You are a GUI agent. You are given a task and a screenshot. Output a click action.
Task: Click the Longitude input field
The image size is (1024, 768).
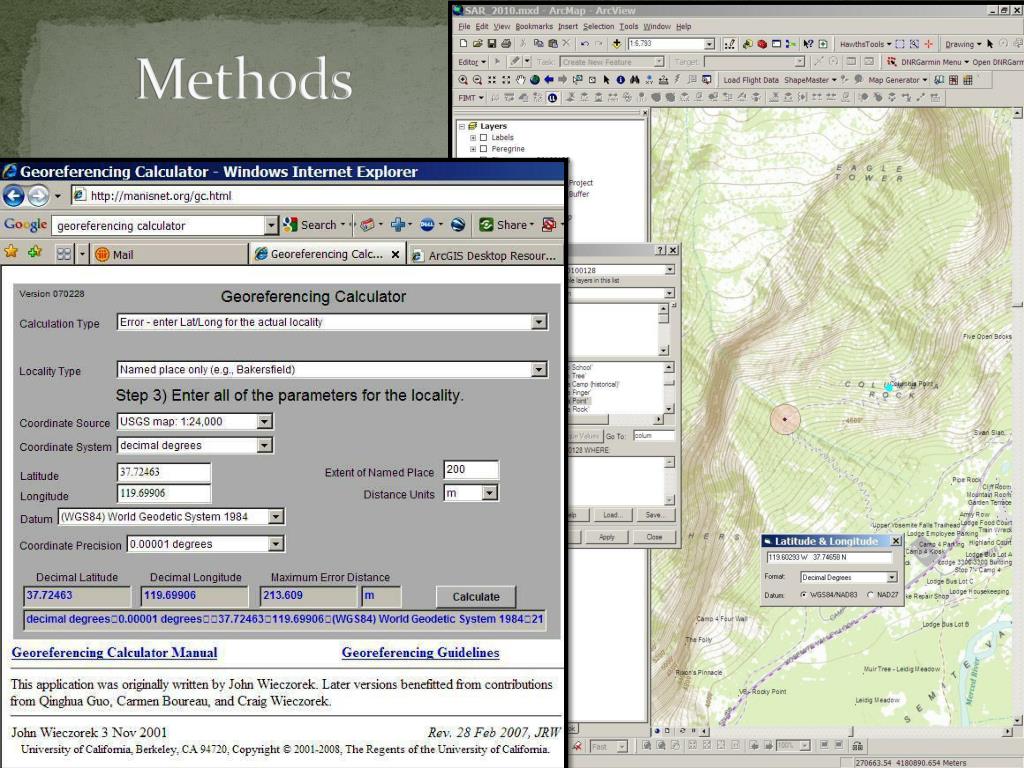click(164, 493)
